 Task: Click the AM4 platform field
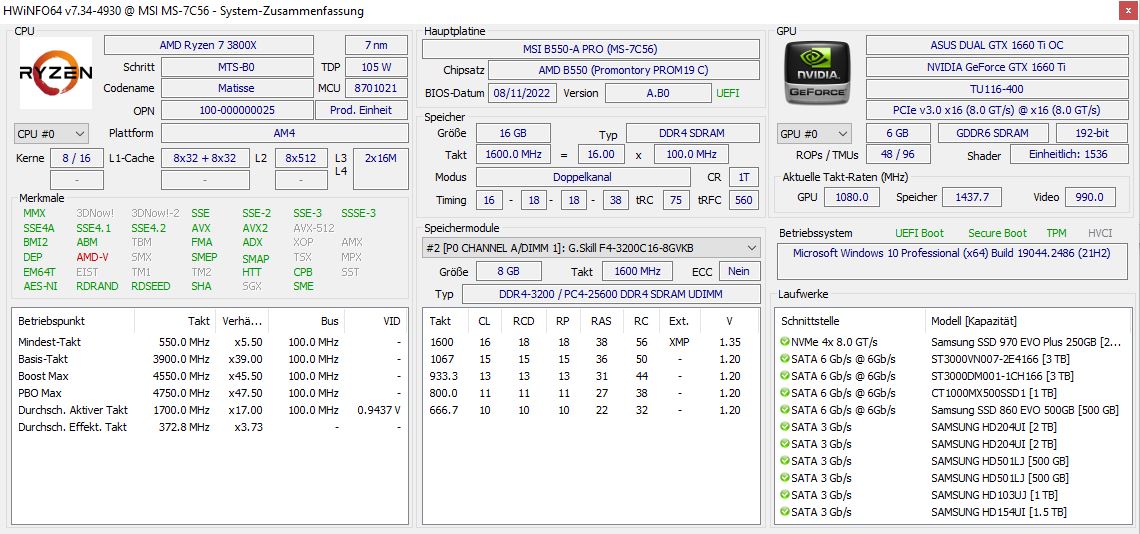coord(284,133)
